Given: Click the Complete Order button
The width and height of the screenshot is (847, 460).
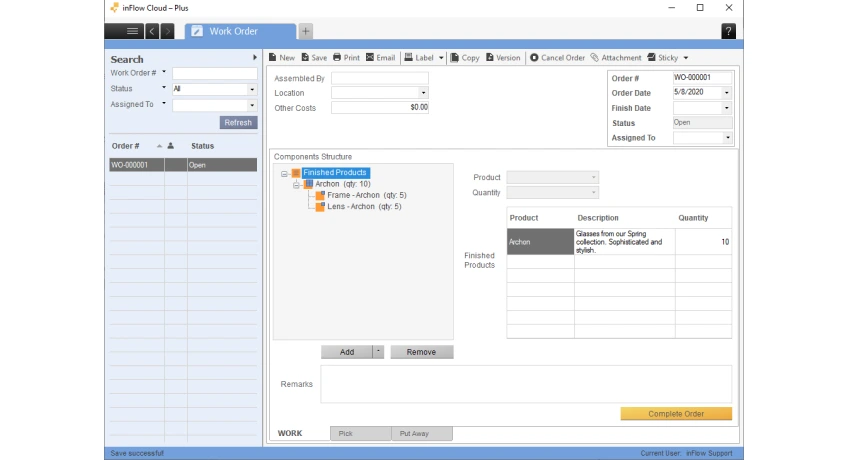Looking at the screenshot, I should click(676, 414).
